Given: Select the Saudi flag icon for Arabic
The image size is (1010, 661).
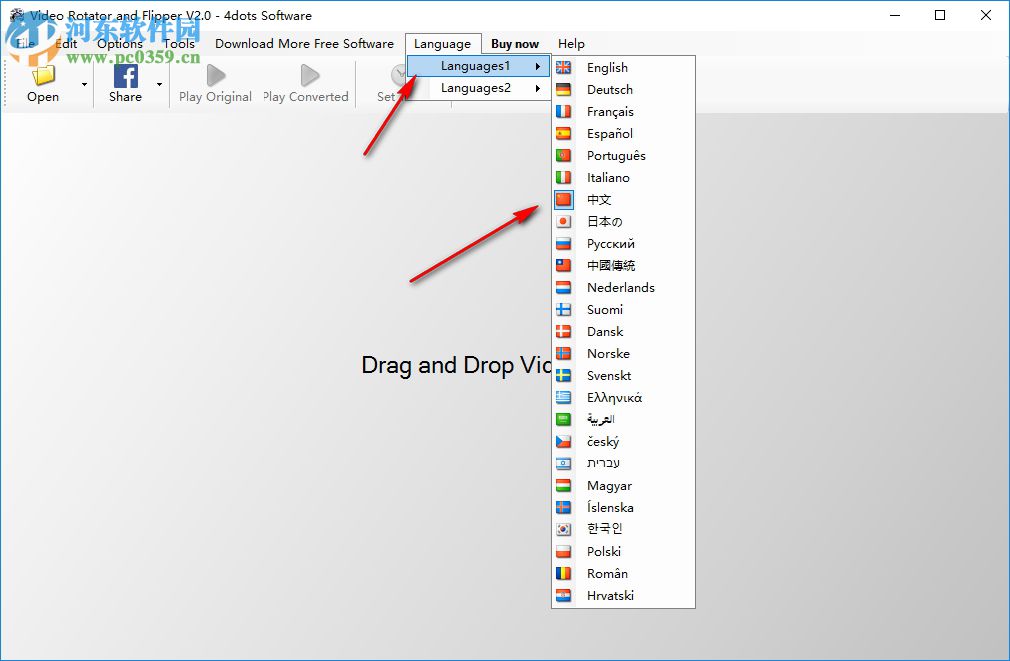Looking at the screenshot, I should click(x=564, y=419).
